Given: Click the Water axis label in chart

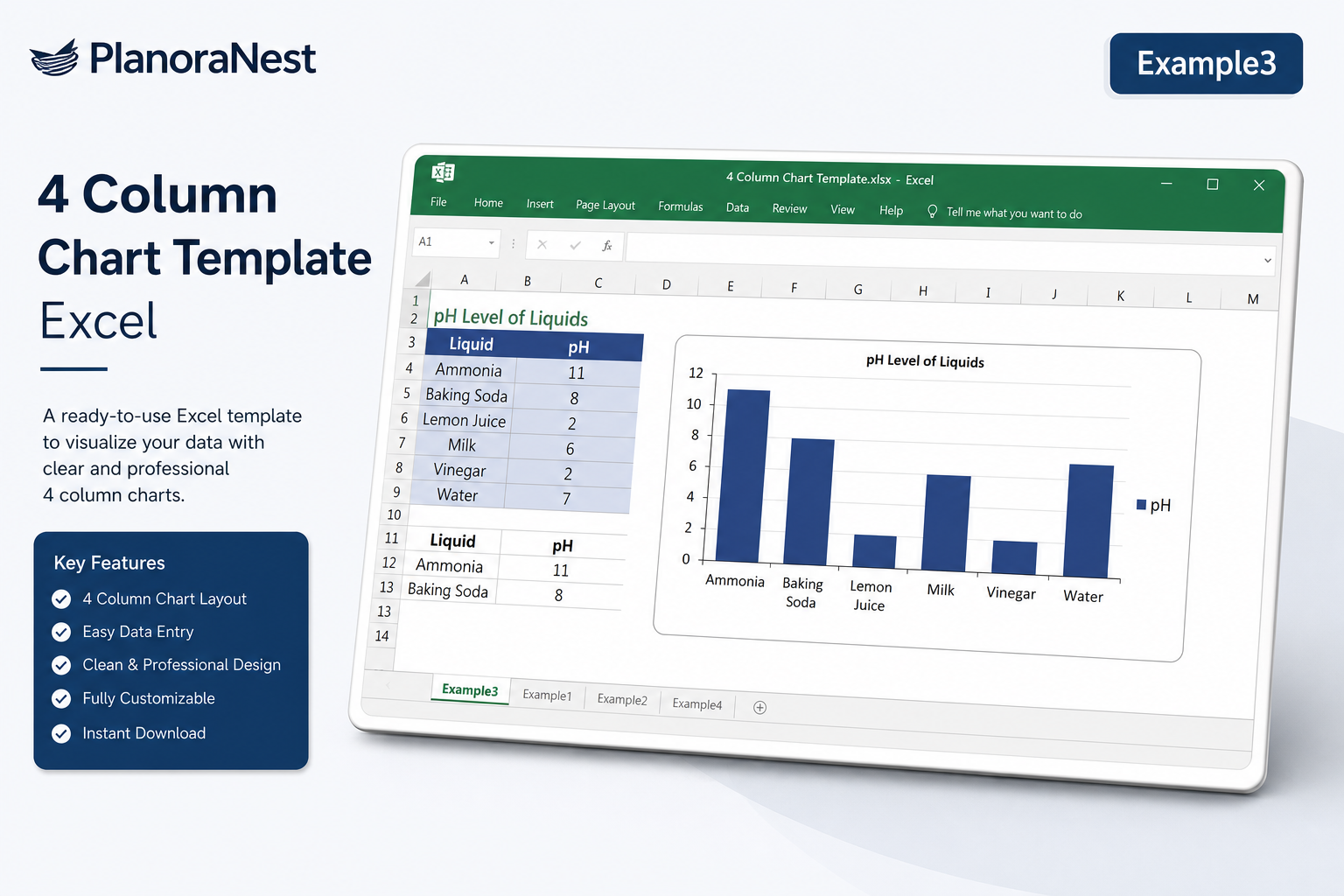Looking at the screenshot, I should pyautogui.click(x=1083, y=596).
